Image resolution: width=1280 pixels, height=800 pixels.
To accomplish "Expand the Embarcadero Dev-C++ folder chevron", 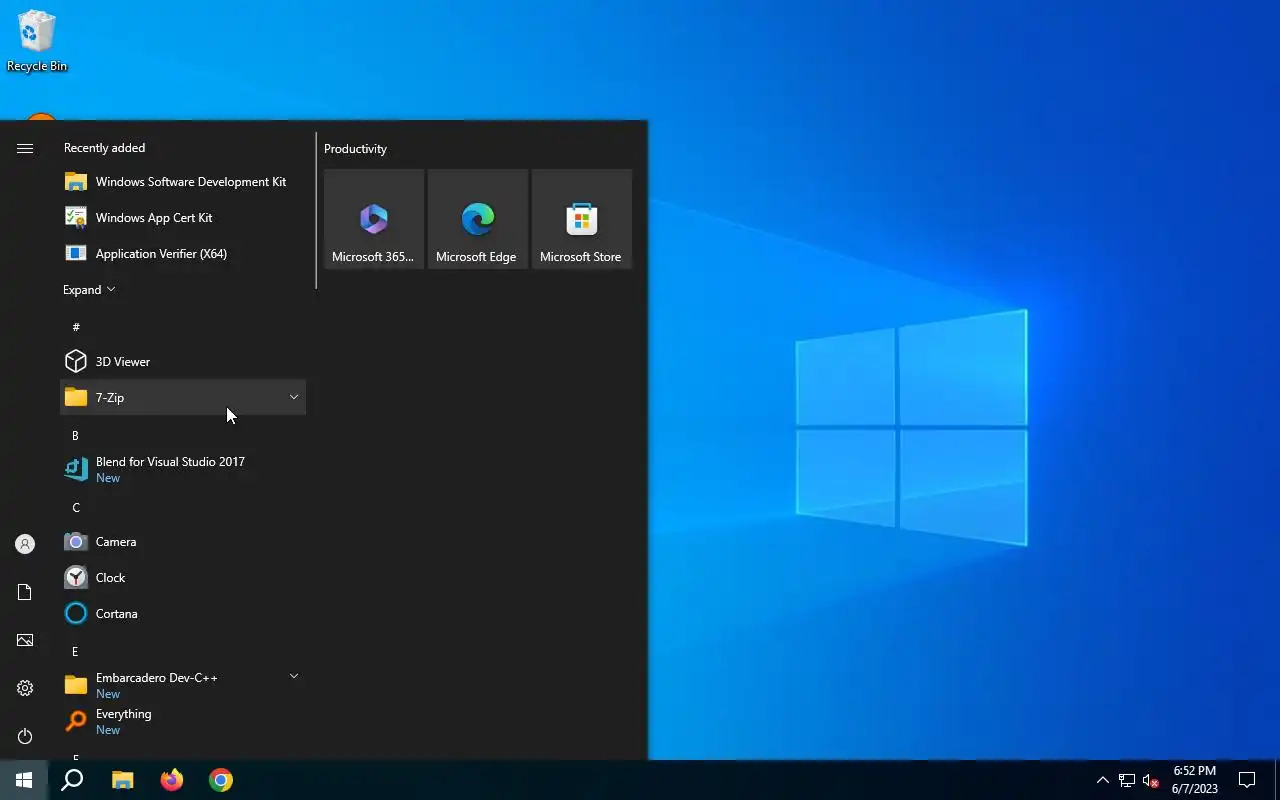I will (294, 677).
